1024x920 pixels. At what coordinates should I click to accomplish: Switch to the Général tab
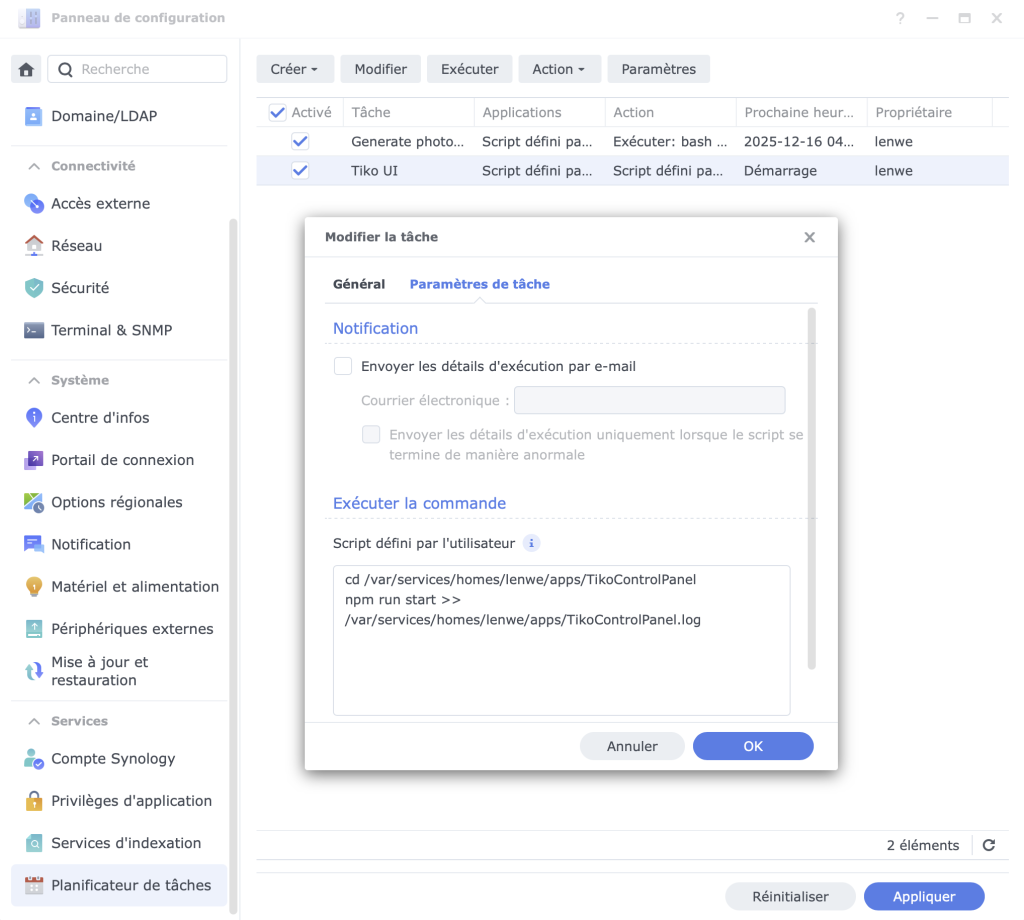coord(359,284)
